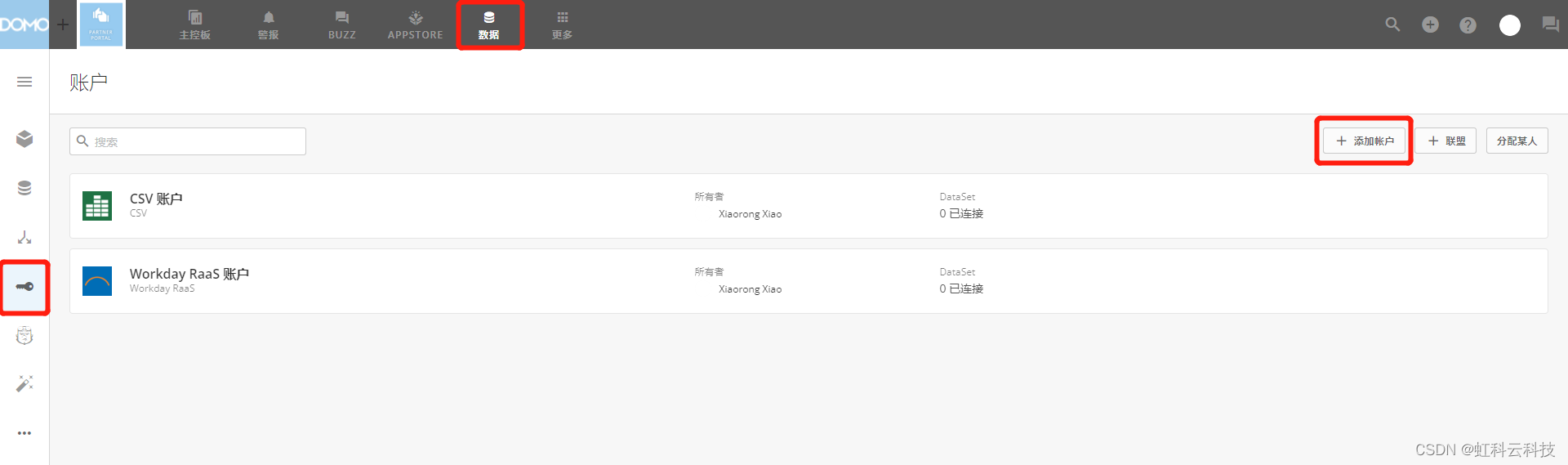Click CSV row 0 已连接 DataSet count

(x=961, y=213)
